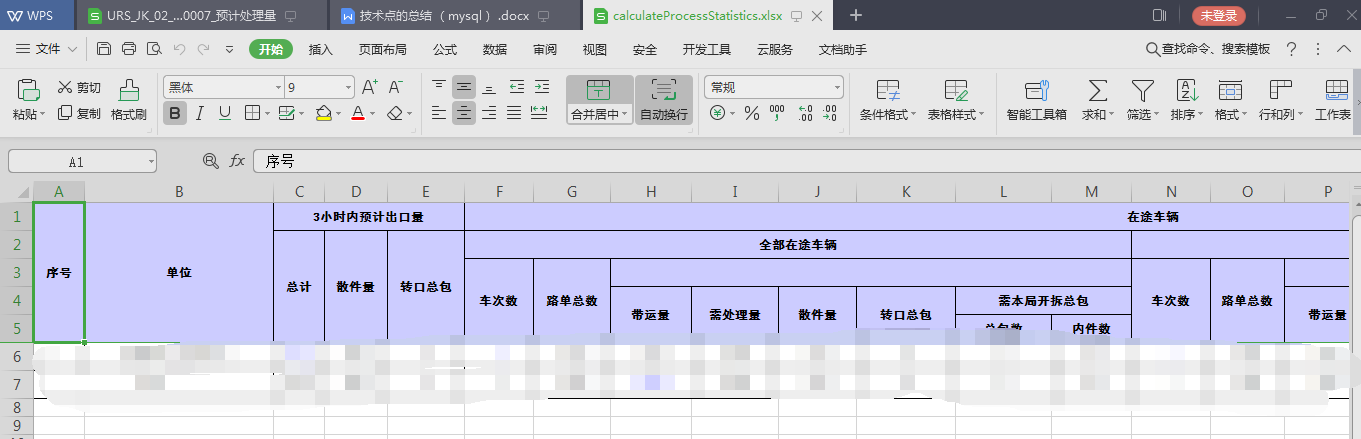Viewport: 1361px width, 439px height.
Task: Open the Sort (排序) dropdown
Action: tap(1187, 100)
